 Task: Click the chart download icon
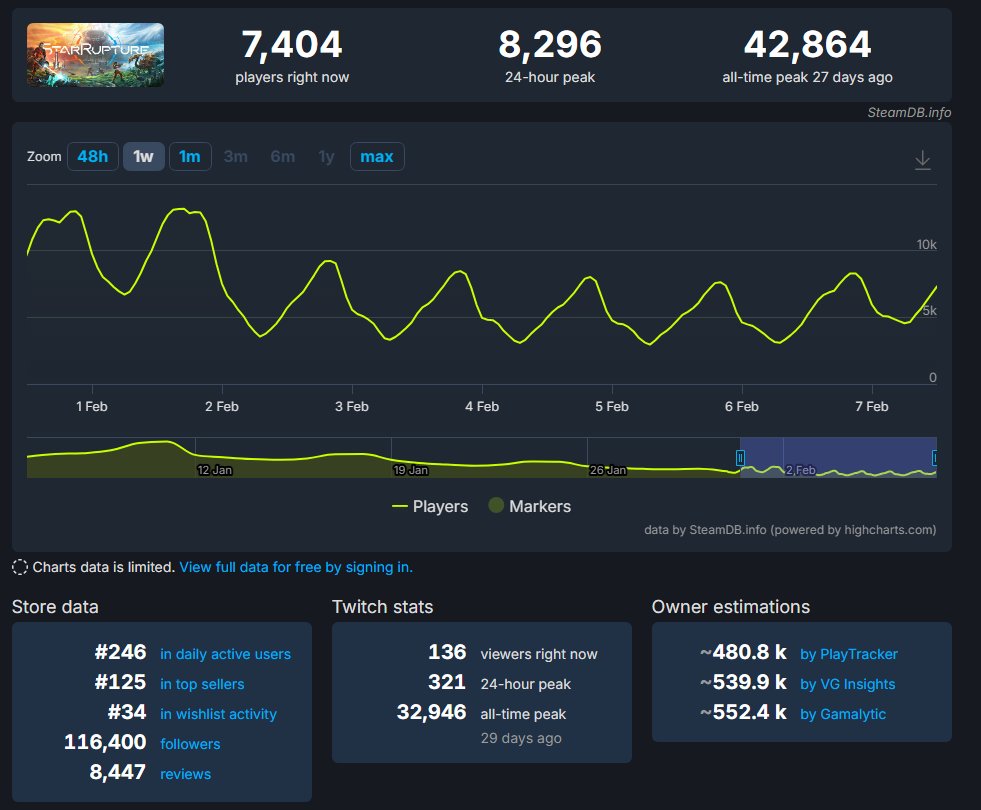922,160
